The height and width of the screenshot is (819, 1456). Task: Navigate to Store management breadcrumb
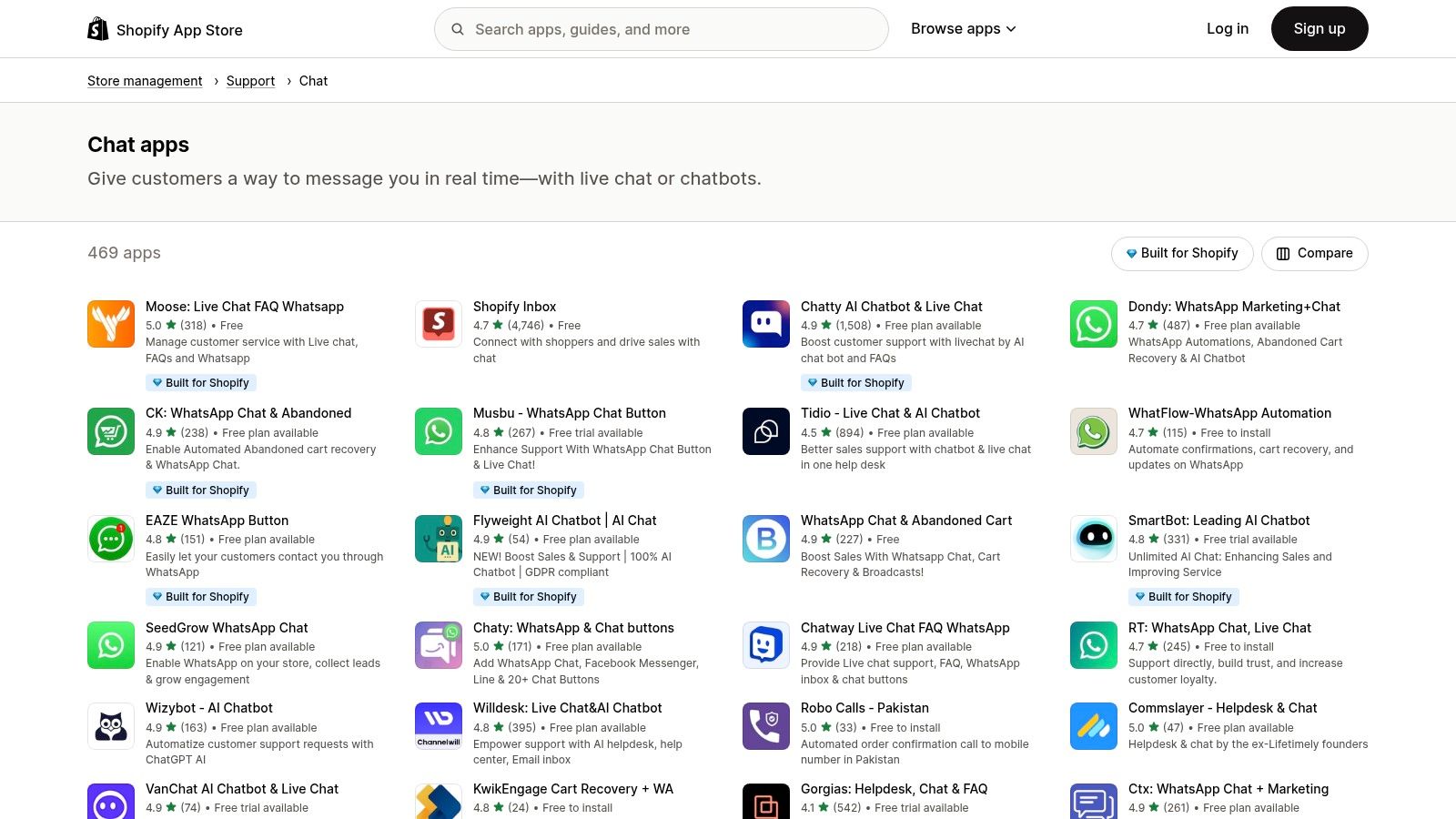point(144,80)
